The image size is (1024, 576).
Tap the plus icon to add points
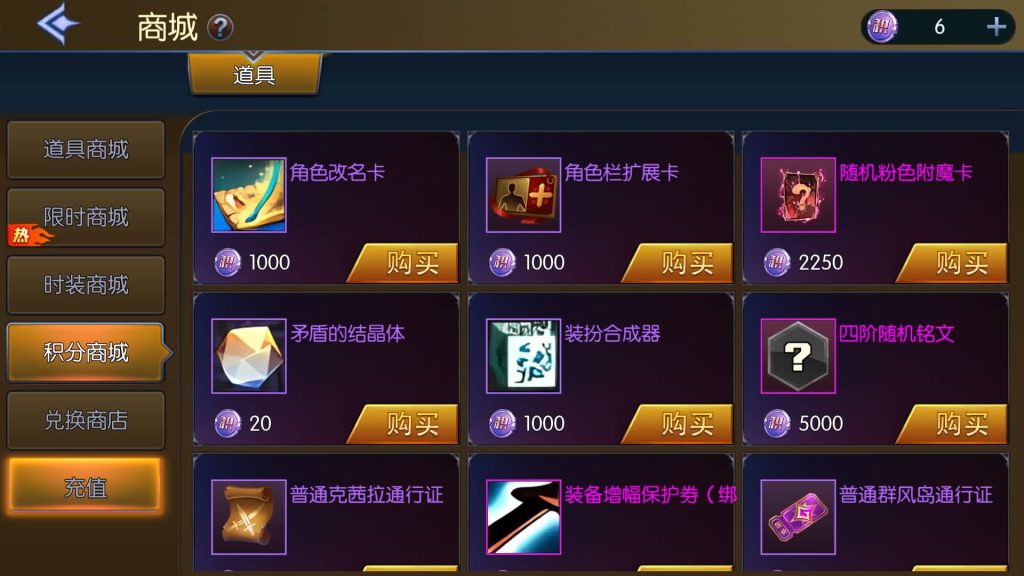[996, 27]
